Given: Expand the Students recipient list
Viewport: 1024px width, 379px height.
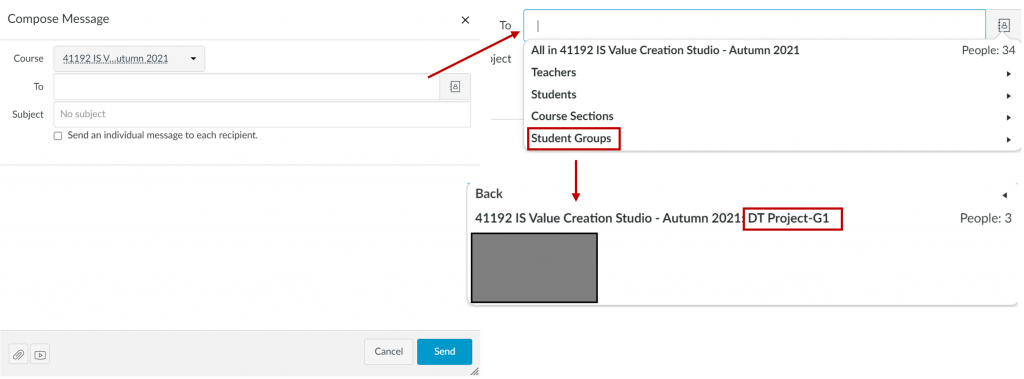Looking at the screenshot, I should pos(773,95).
